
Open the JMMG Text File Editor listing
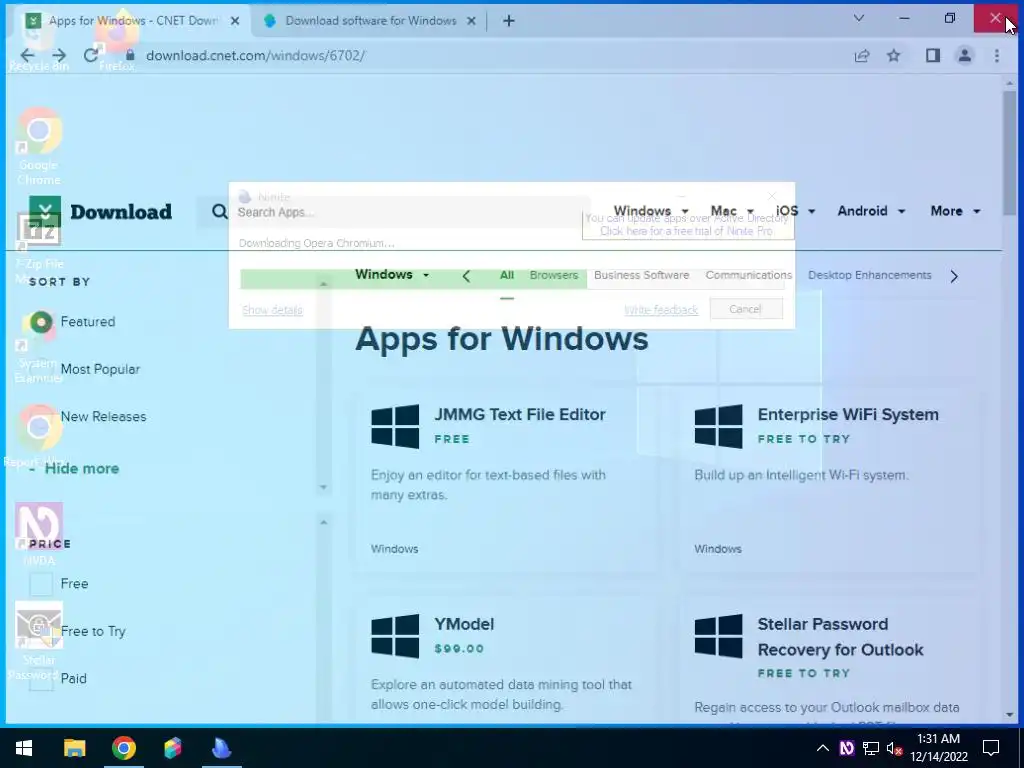520,415
